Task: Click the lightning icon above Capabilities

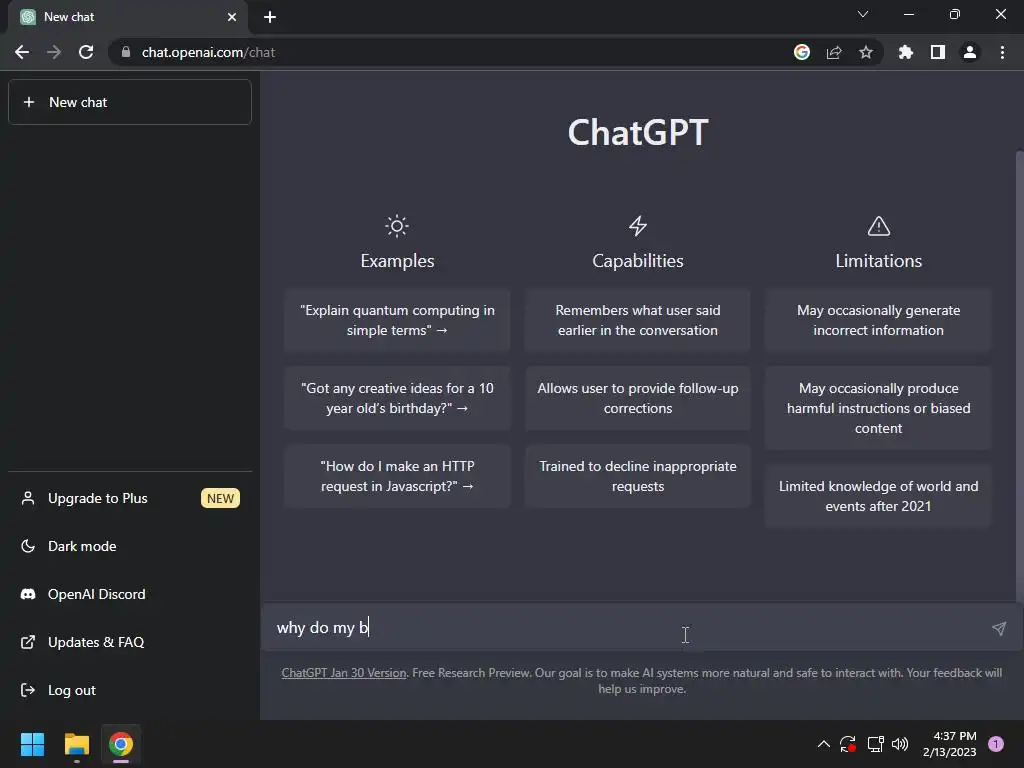Action: [x=638, y=226]
